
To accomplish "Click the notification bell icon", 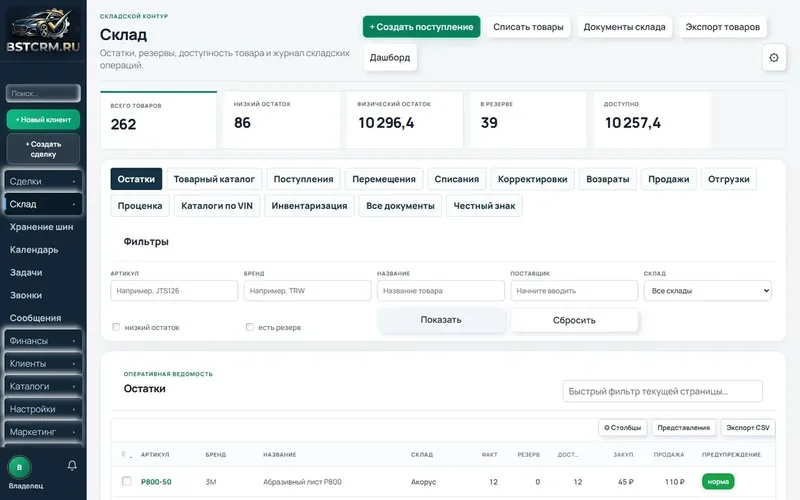I will 72,465.
